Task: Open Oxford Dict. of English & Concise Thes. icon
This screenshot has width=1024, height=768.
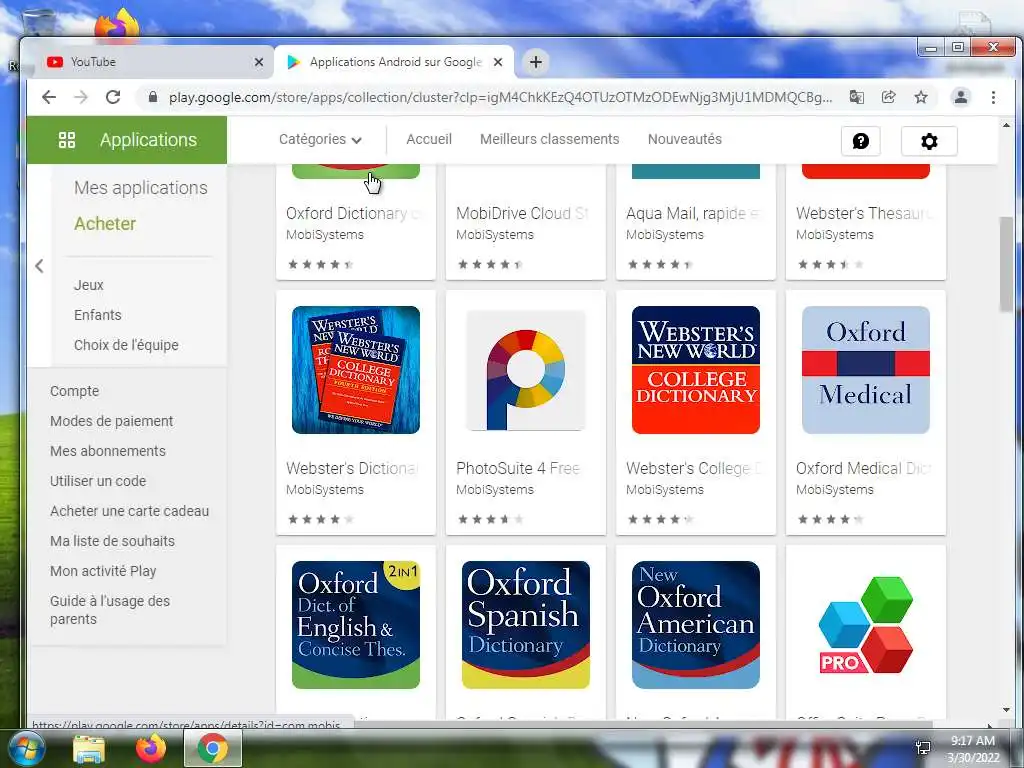Action: pos(356,625)
